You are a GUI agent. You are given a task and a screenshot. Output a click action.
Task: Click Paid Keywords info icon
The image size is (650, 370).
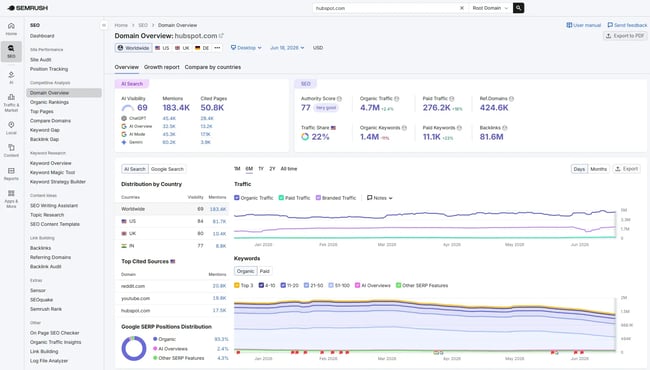pos(459,128)
